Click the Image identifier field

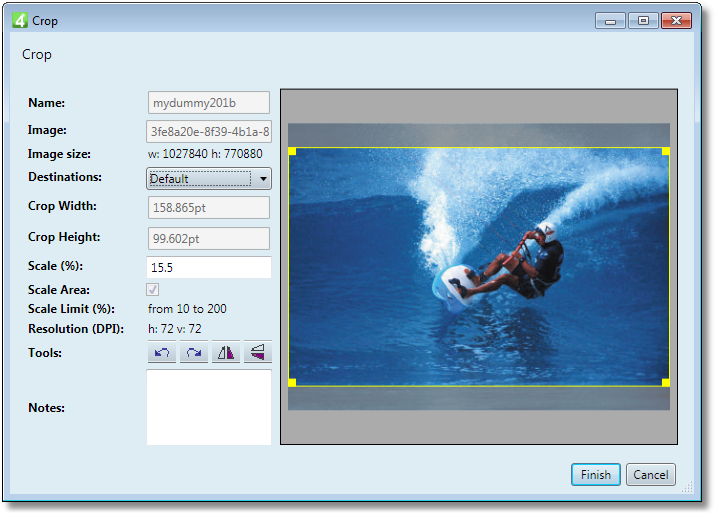coord(209,132)
